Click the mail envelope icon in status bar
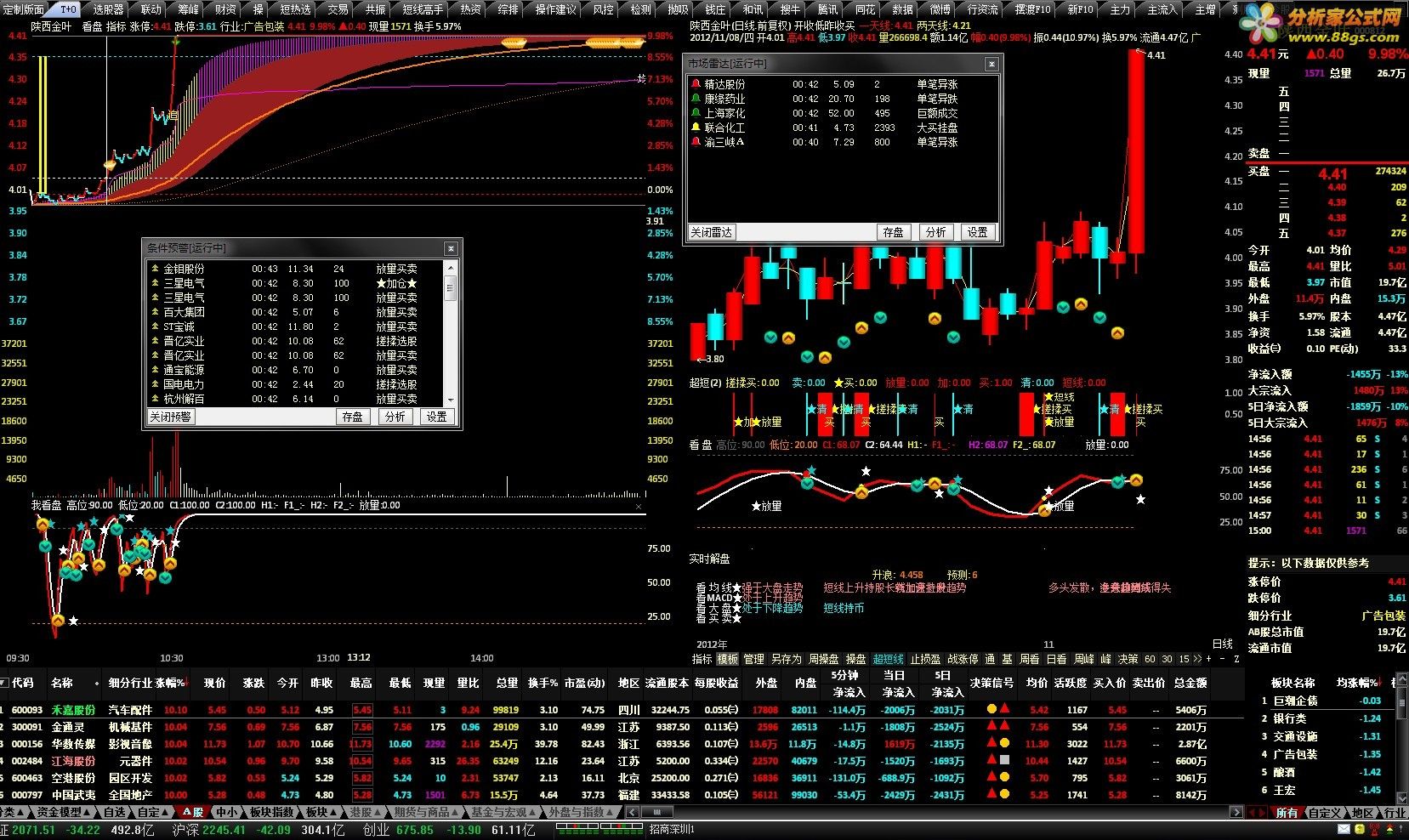 click(1344, 829)
